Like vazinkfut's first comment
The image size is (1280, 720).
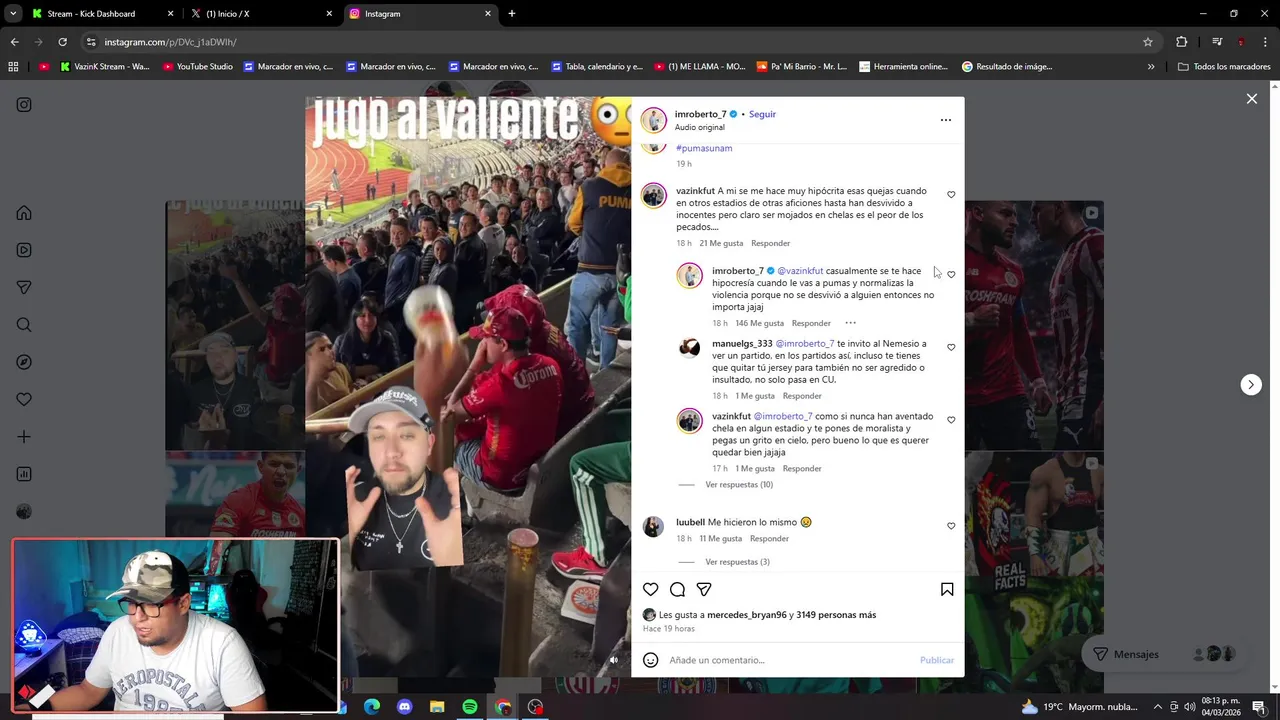click(951, 195)
